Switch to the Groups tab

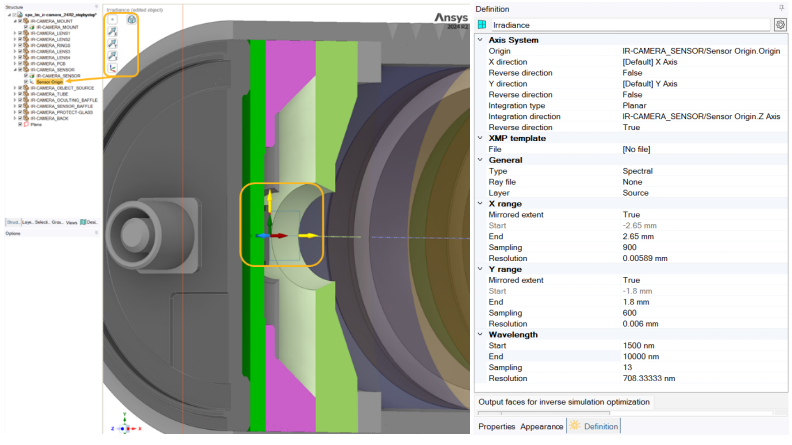point(58,222)
